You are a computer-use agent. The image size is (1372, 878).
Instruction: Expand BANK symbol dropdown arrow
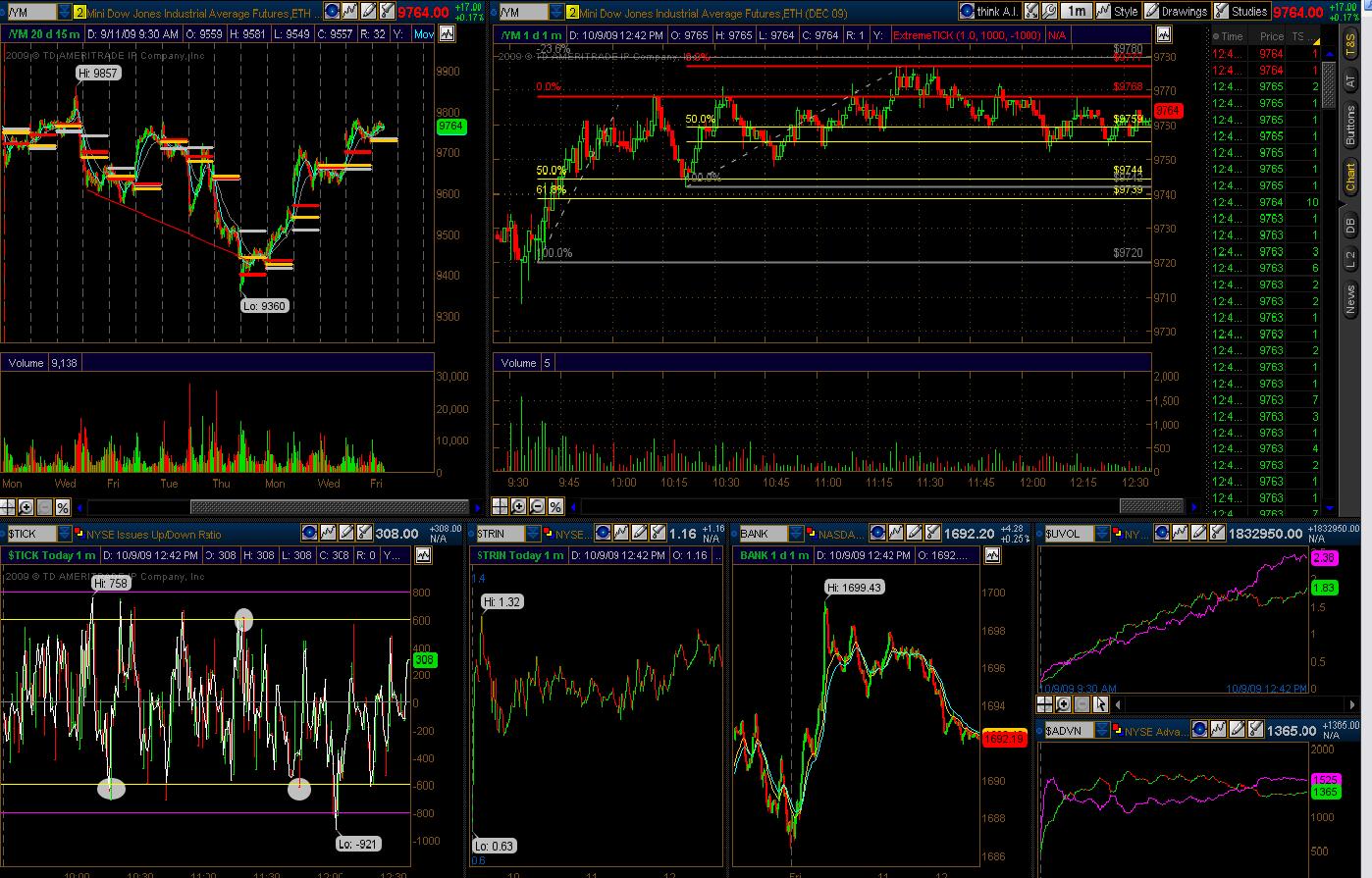point(797,533)
